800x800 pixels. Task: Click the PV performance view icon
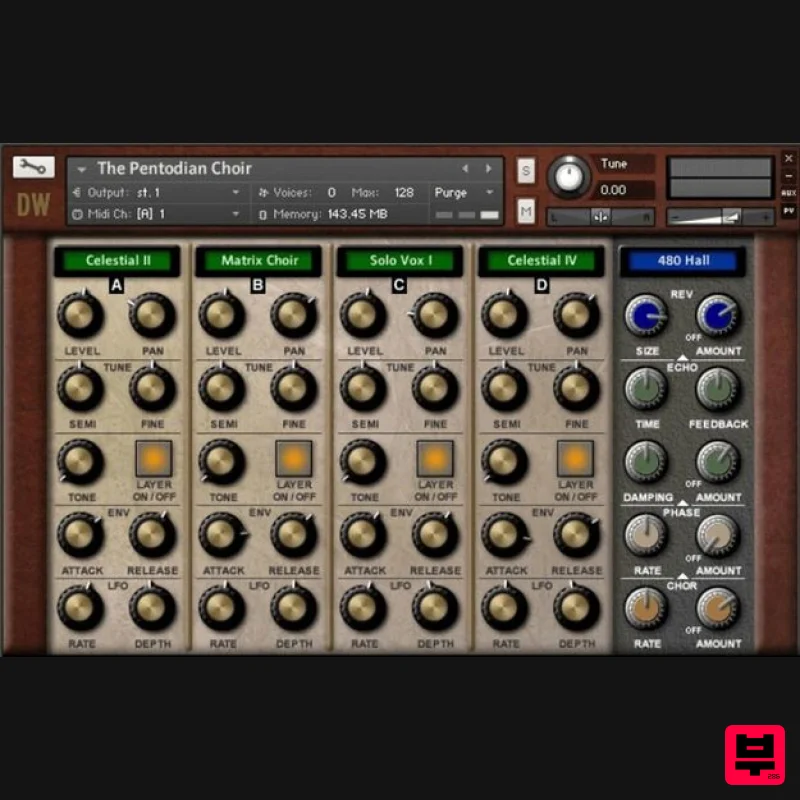tap(788, 211)
